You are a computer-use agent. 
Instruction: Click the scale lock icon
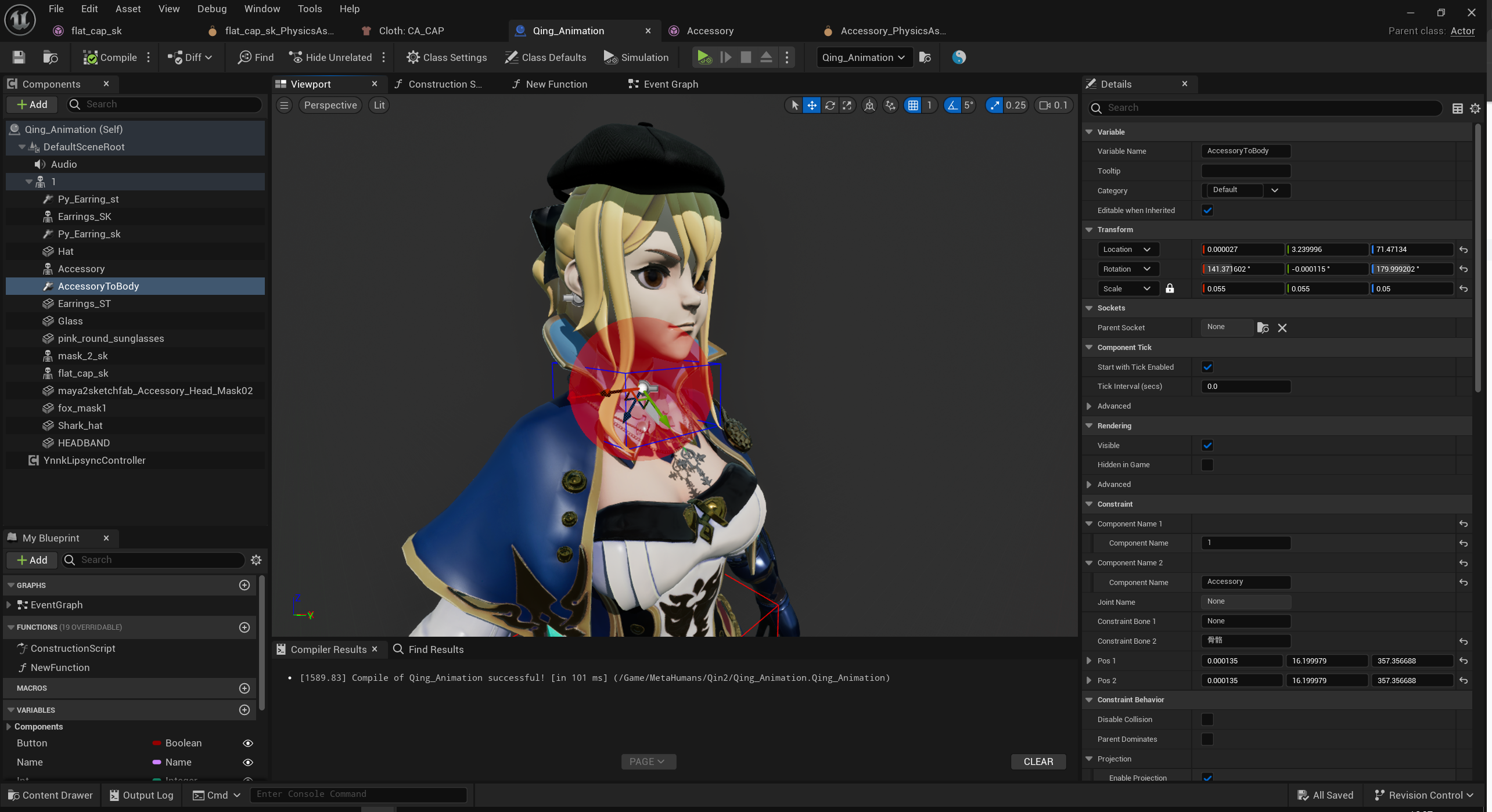pos(1170,288)
